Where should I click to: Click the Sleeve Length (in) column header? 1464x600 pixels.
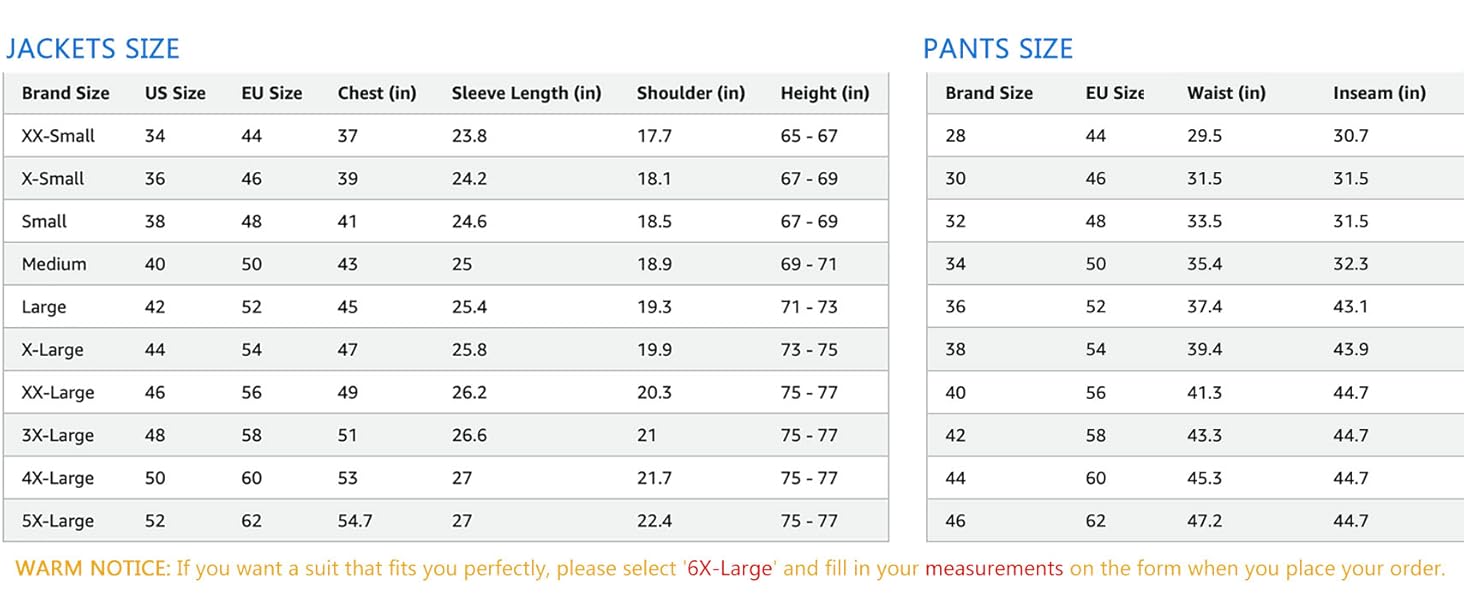(x=526, y=93)
